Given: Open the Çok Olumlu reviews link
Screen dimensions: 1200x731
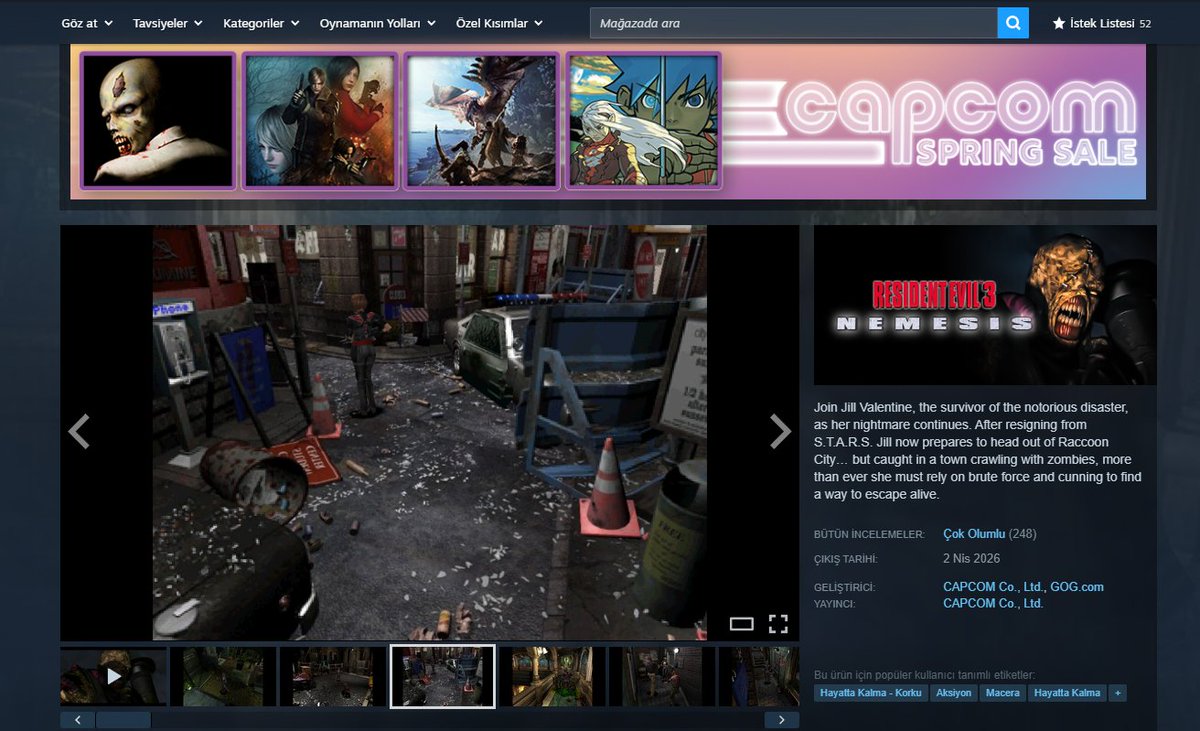Looking at the screenshot, I should coord(974,534).
